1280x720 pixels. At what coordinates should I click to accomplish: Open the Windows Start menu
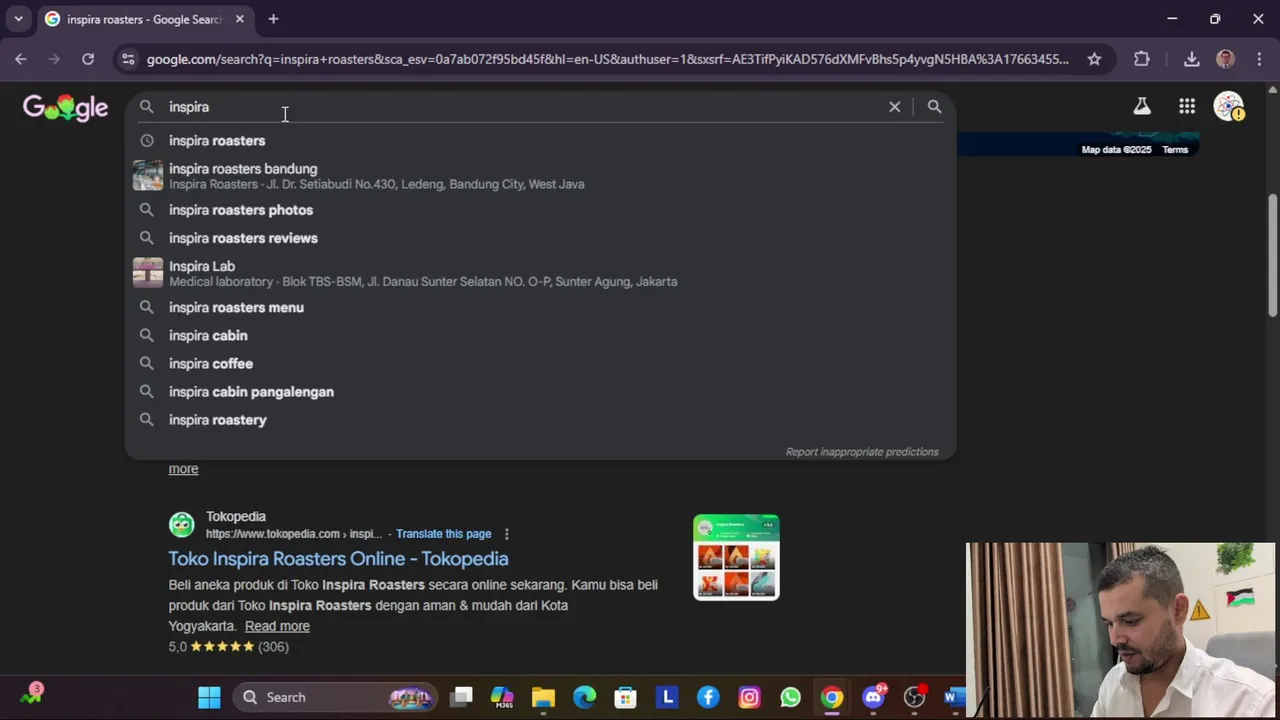tap(209, 697)
